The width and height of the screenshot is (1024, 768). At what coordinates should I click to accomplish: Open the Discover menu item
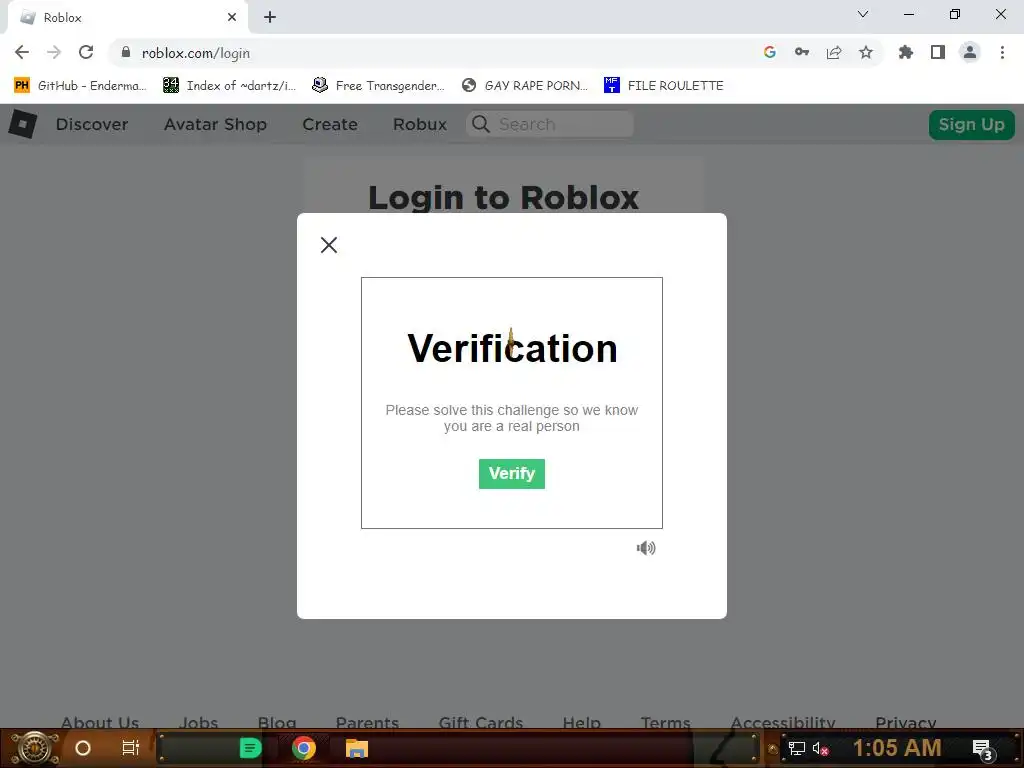click(92, 124)
